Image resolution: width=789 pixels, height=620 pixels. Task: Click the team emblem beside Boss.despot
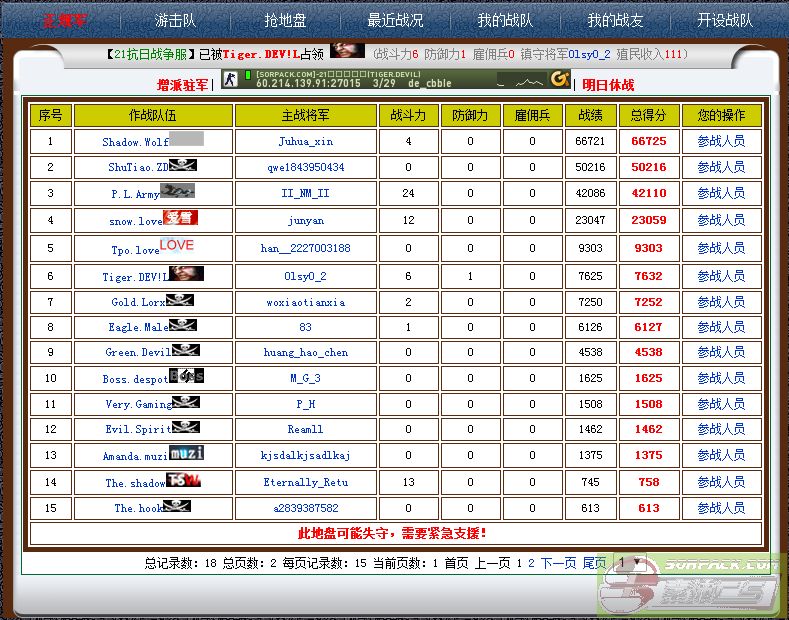186,376
